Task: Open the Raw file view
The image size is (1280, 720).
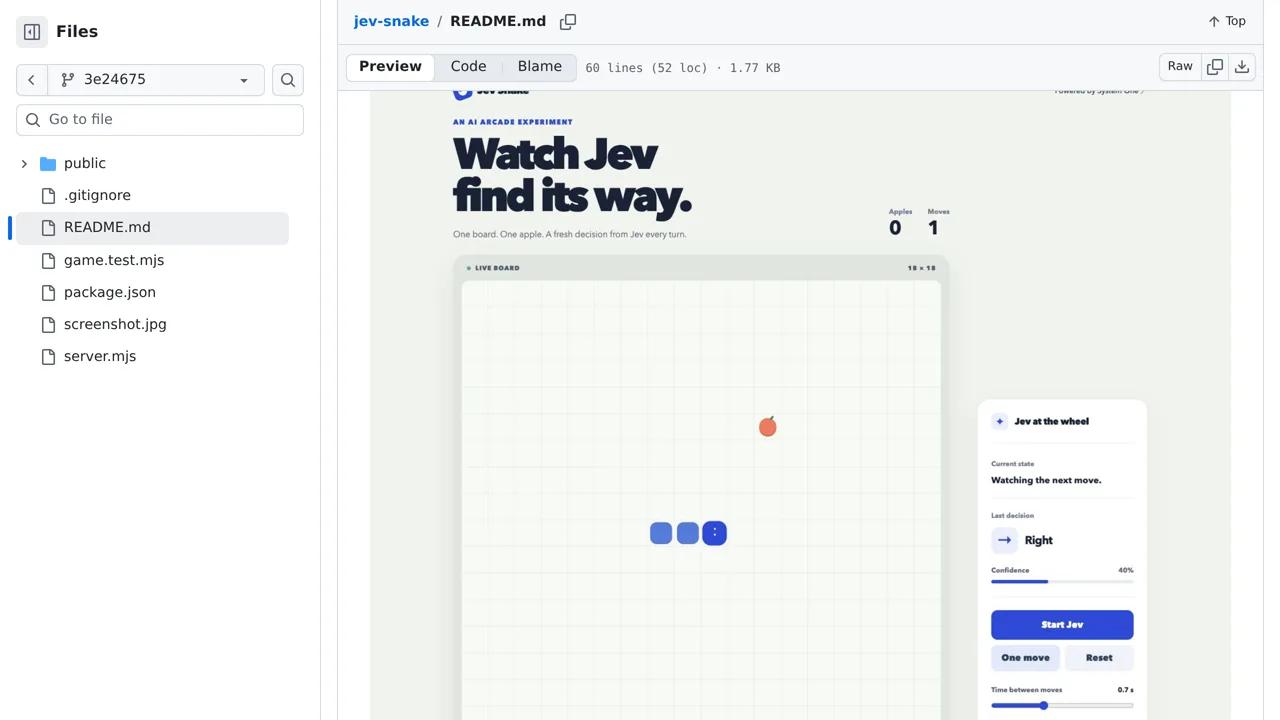Action: (x=1180, y=67)
